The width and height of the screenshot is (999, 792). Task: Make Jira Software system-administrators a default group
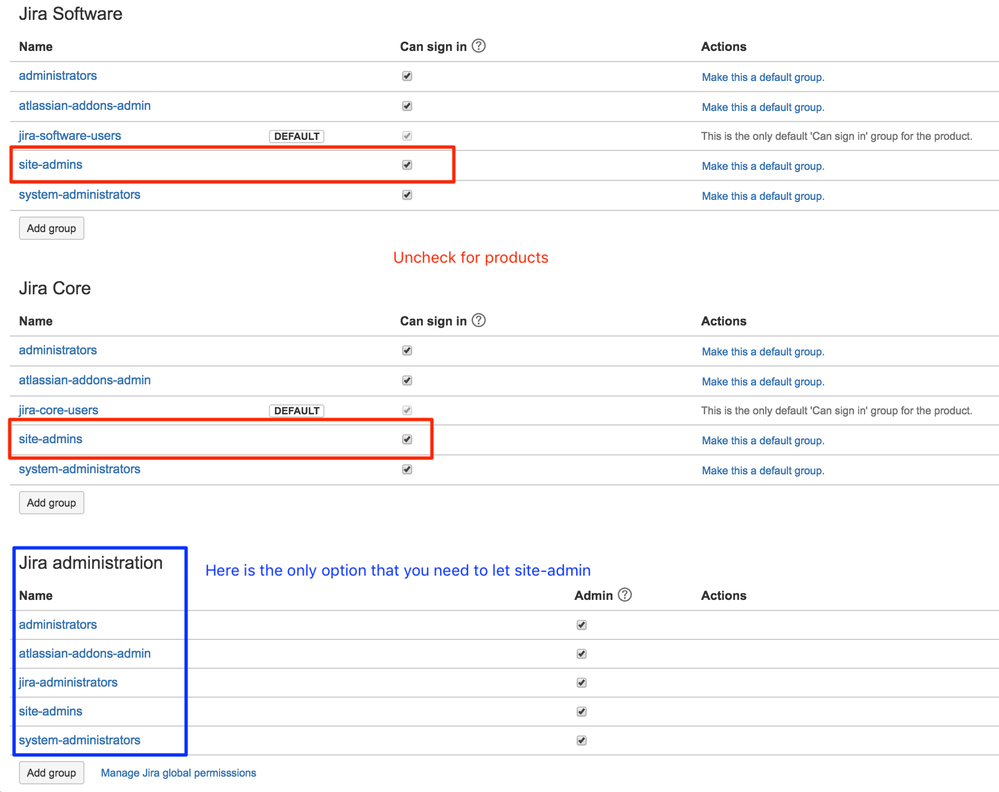(x=763, y=196)
